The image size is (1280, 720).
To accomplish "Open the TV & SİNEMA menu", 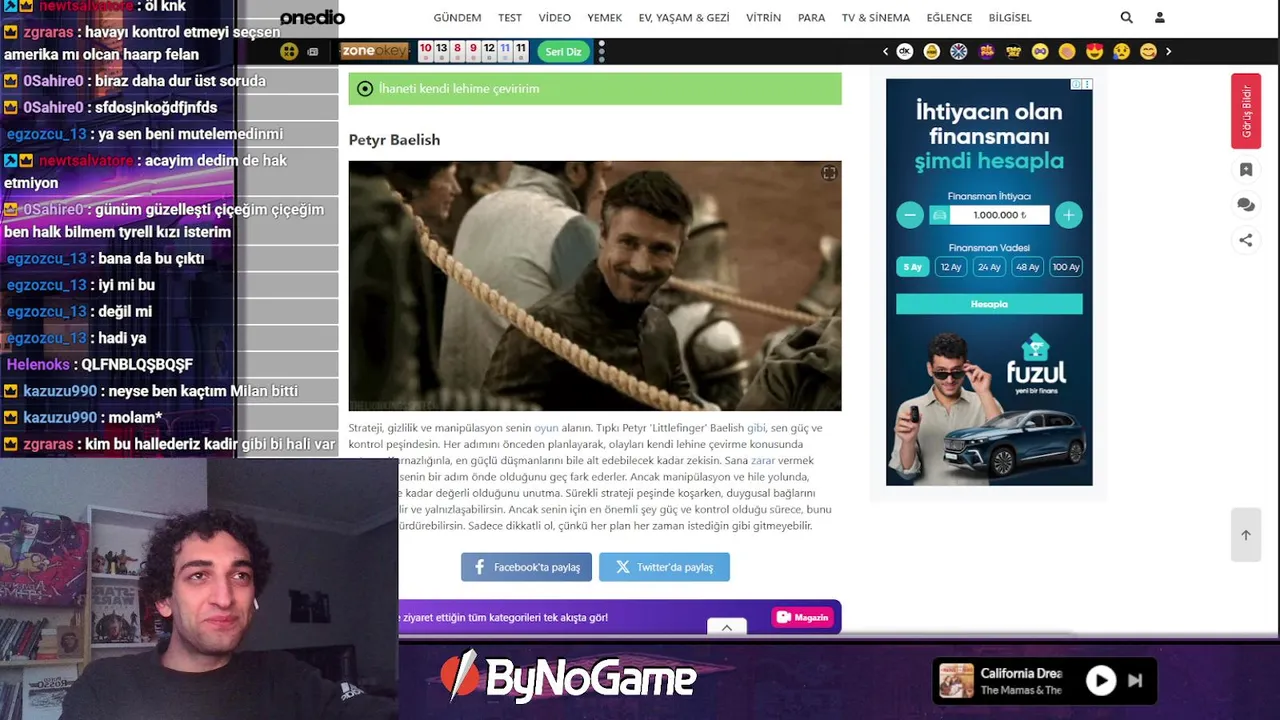I will pyautogui.click(x=876, y=18).
